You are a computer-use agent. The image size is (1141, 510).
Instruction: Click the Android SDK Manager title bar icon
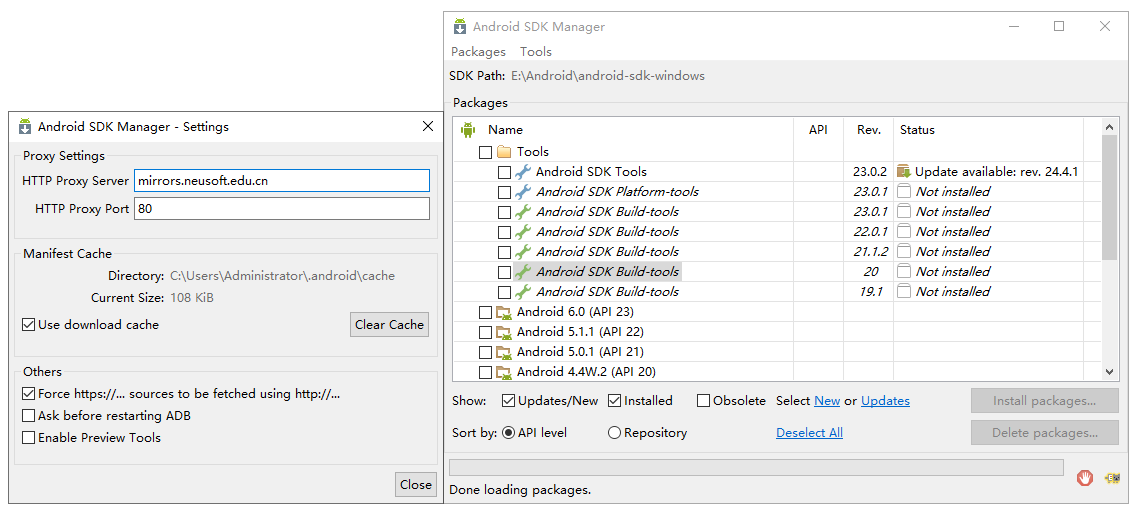pos(460,27)
